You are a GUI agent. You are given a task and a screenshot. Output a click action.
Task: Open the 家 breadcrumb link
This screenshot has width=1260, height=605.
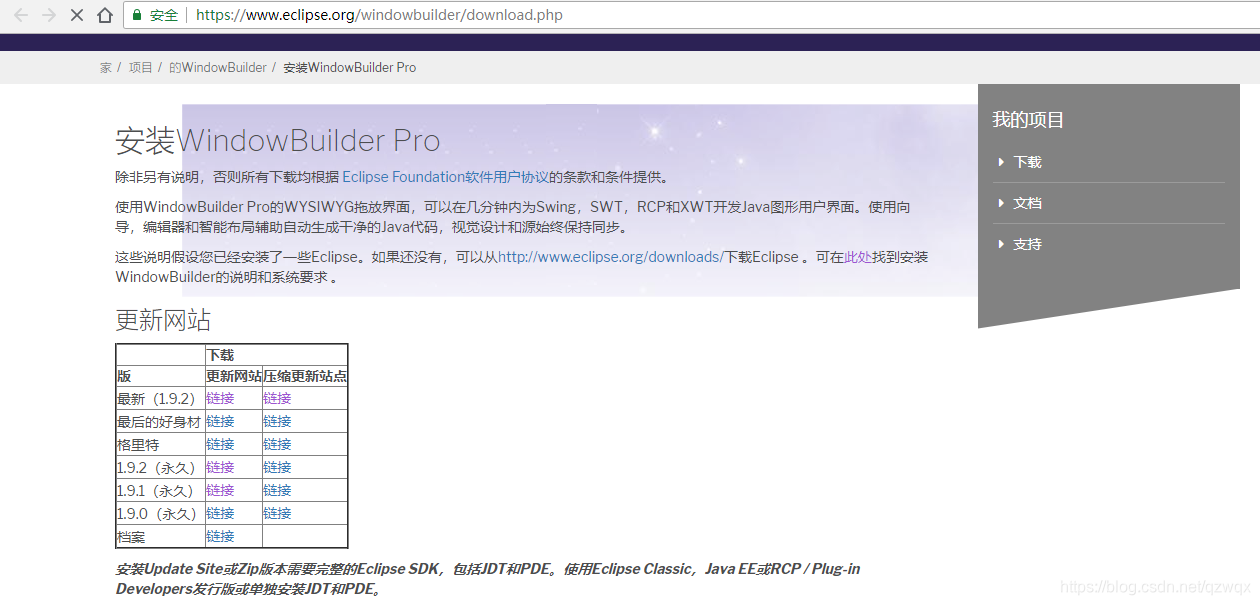[x=106, y=68]
